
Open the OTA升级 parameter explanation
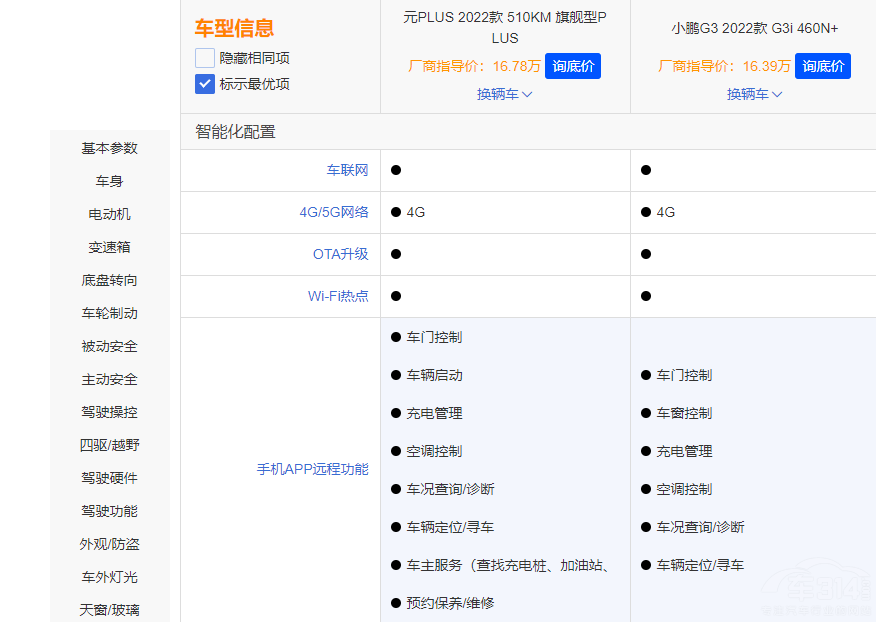(340, 254)
